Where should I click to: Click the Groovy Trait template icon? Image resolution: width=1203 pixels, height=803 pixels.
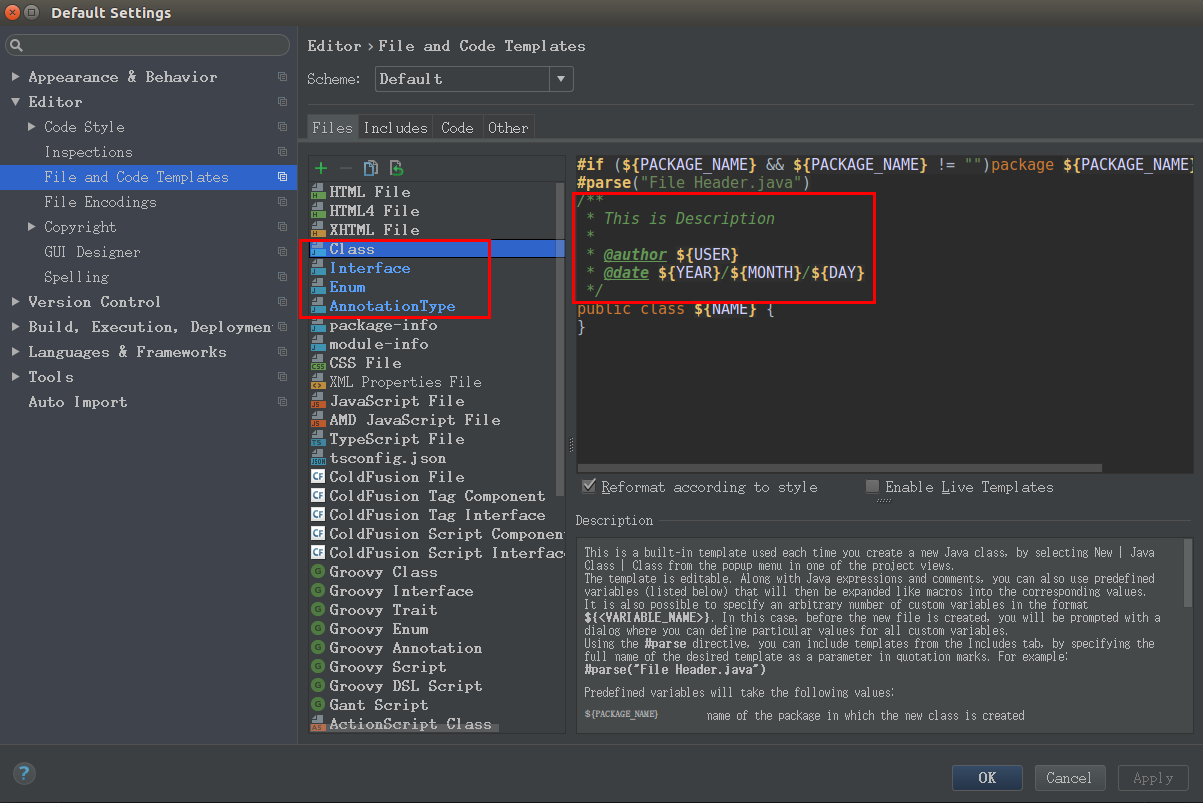(318, 609)
